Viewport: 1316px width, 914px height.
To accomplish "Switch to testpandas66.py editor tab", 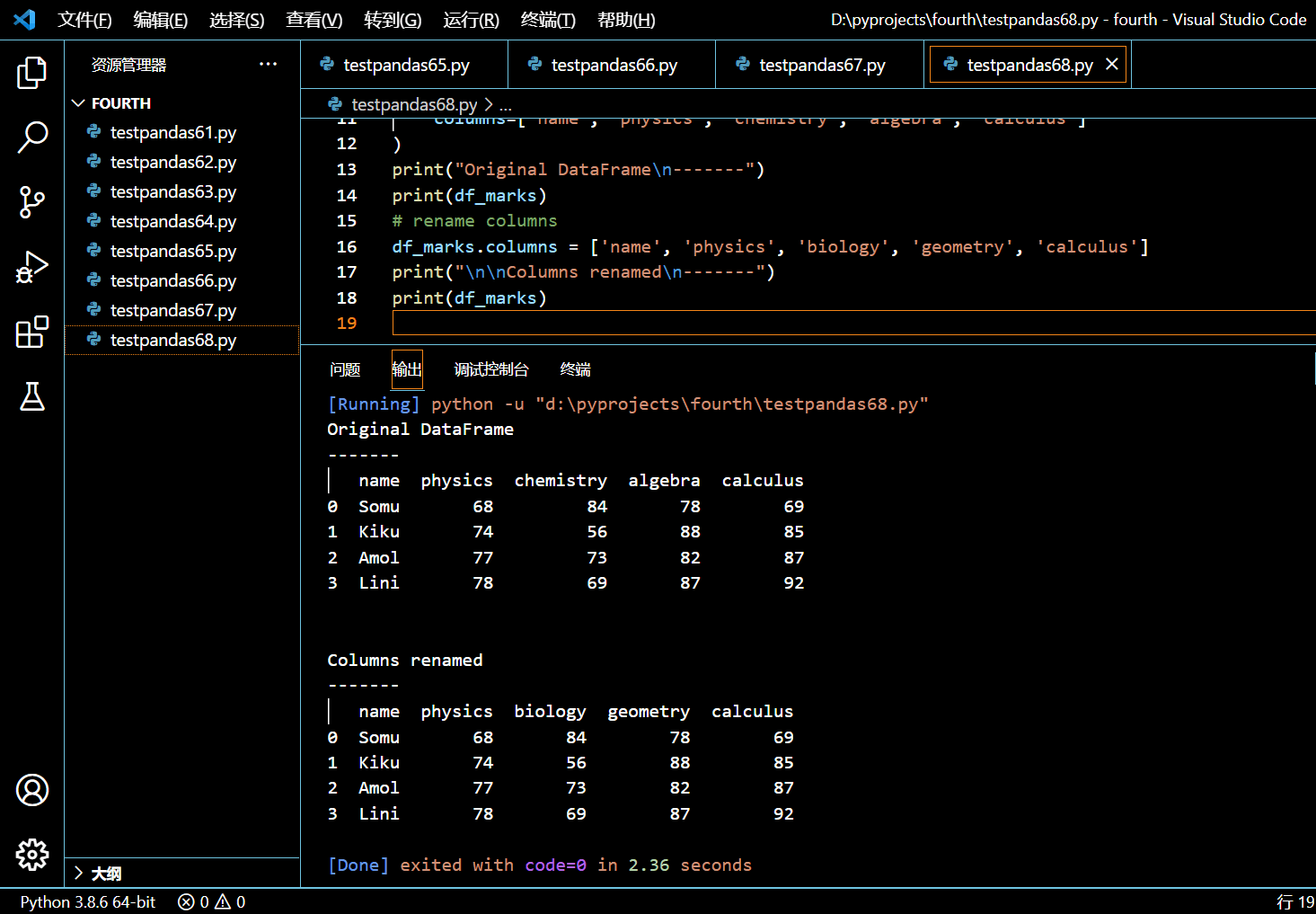I will [x=612, y=65].
